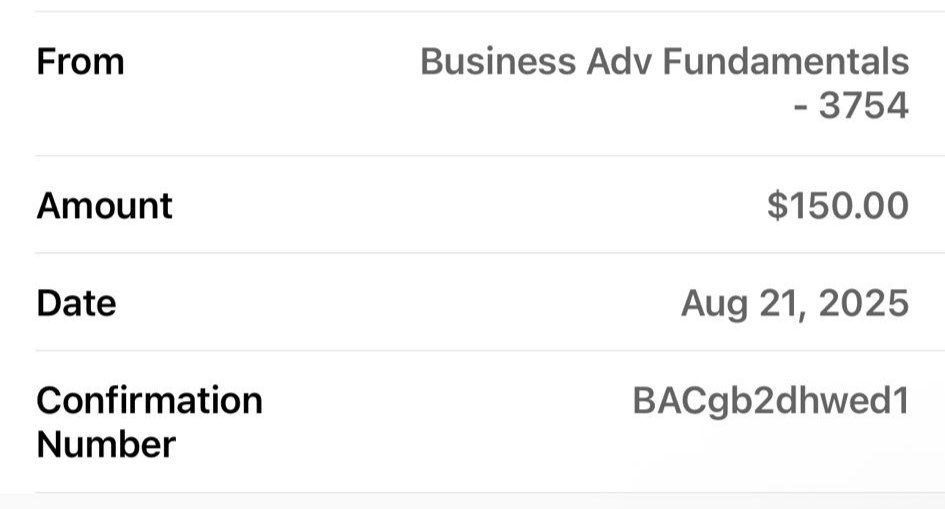The image size is (945, 509).
Task: Select the $150.00 amount value
Action: pos(838,206)
